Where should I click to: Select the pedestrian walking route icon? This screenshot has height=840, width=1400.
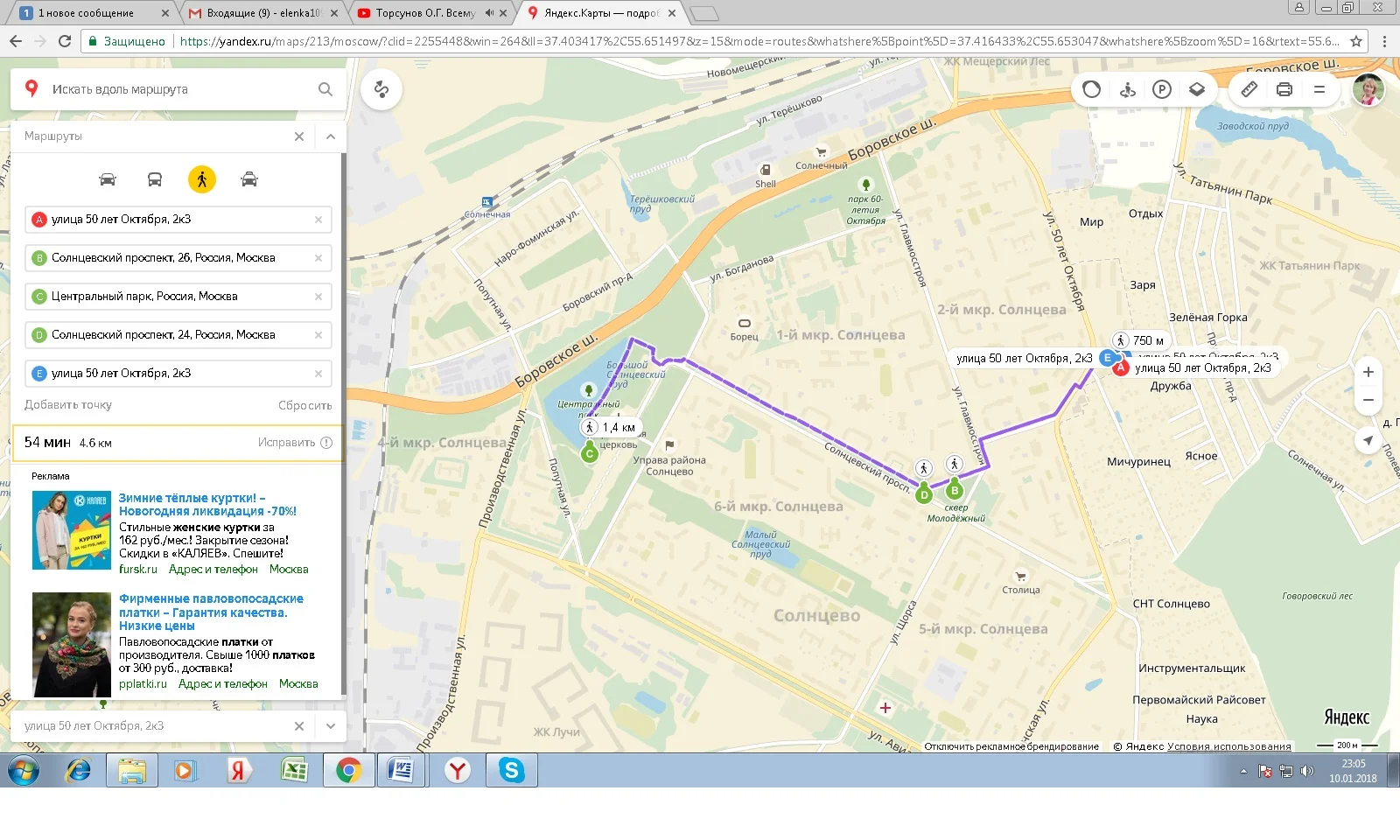(202, 179)
